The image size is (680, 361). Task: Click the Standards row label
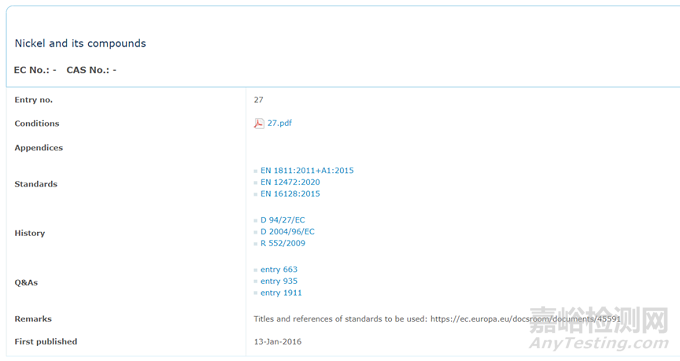pos(36,184)
